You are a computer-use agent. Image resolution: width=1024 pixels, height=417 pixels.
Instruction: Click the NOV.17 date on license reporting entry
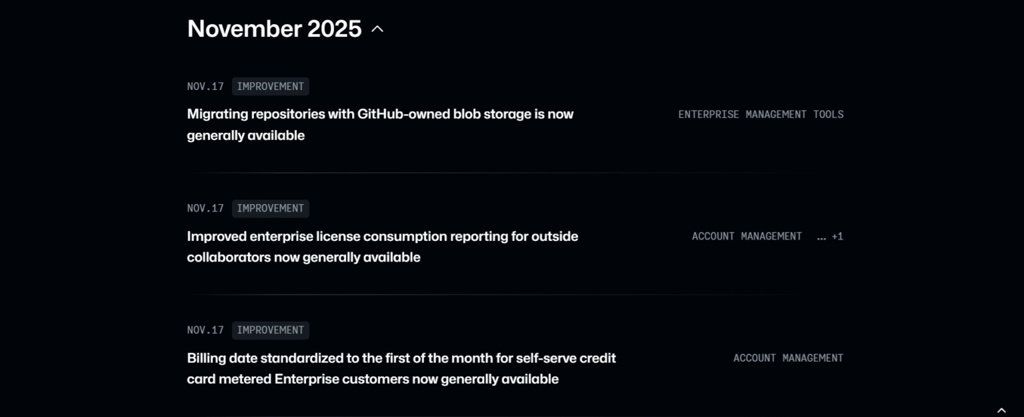click(x=205, y=208)
